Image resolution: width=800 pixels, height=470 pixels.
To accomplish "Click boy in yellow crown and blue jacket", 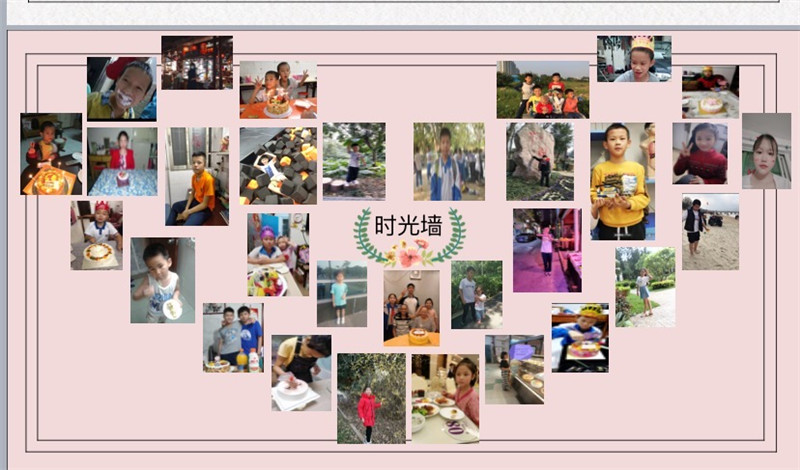I will pyautogui.click(x=580, y=338).
